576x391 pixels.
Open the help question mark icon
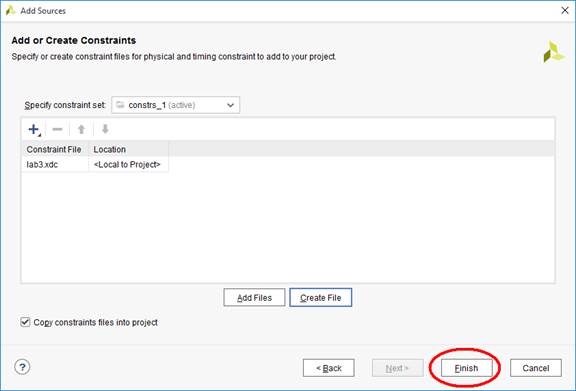coord(22,367)
